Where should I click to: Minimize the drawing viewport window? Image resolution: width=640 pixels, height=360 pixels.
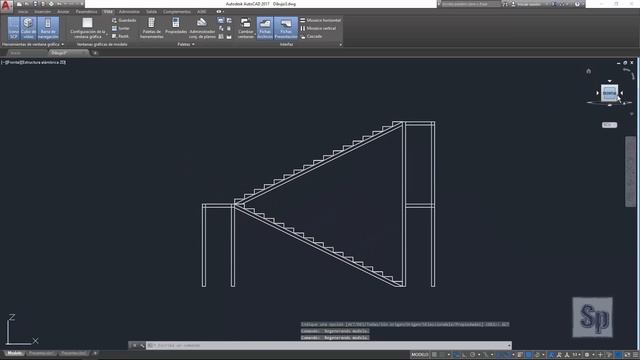pos(619,63)
